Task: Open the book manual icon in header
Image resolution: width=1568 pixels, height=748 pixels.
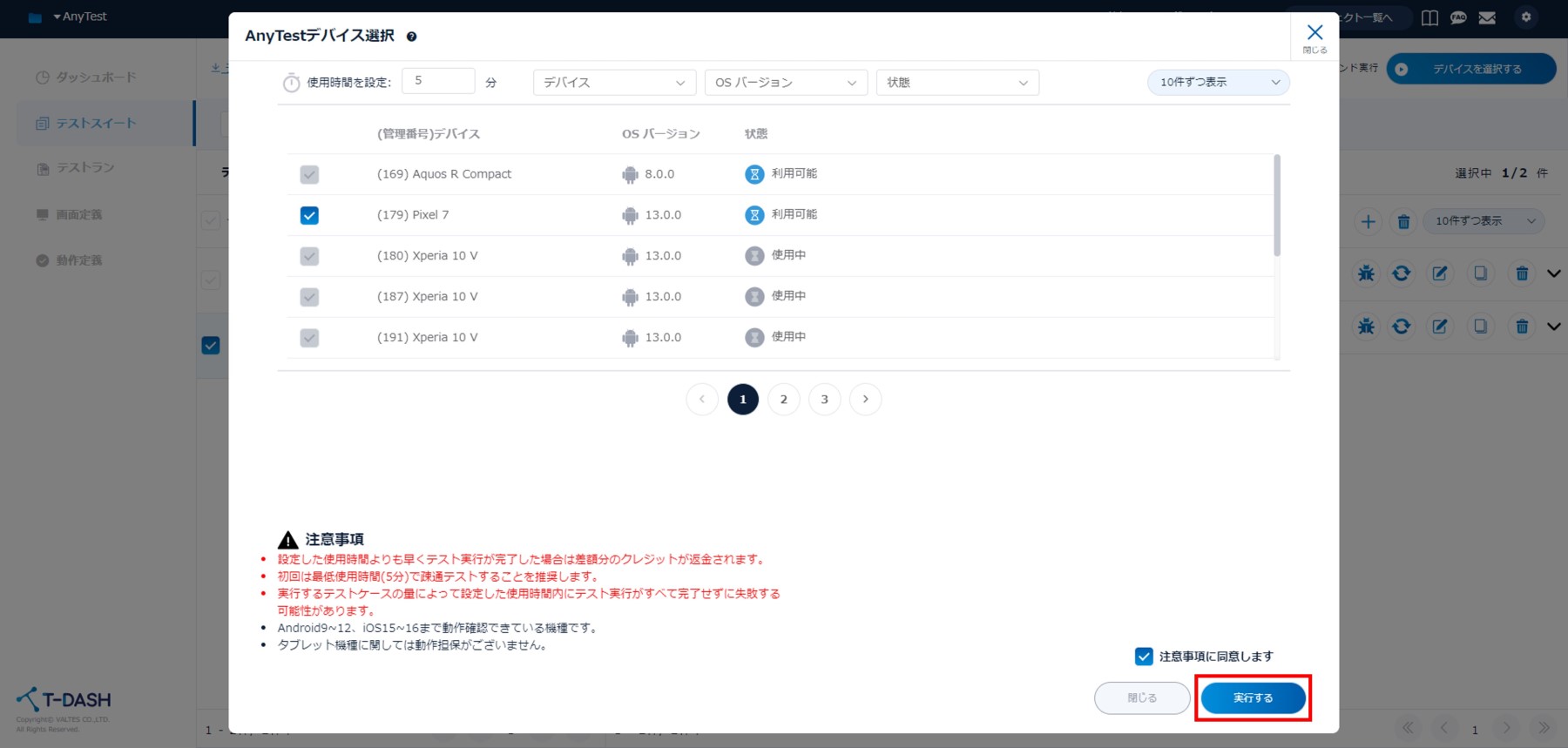Action: click(1429, 17)
